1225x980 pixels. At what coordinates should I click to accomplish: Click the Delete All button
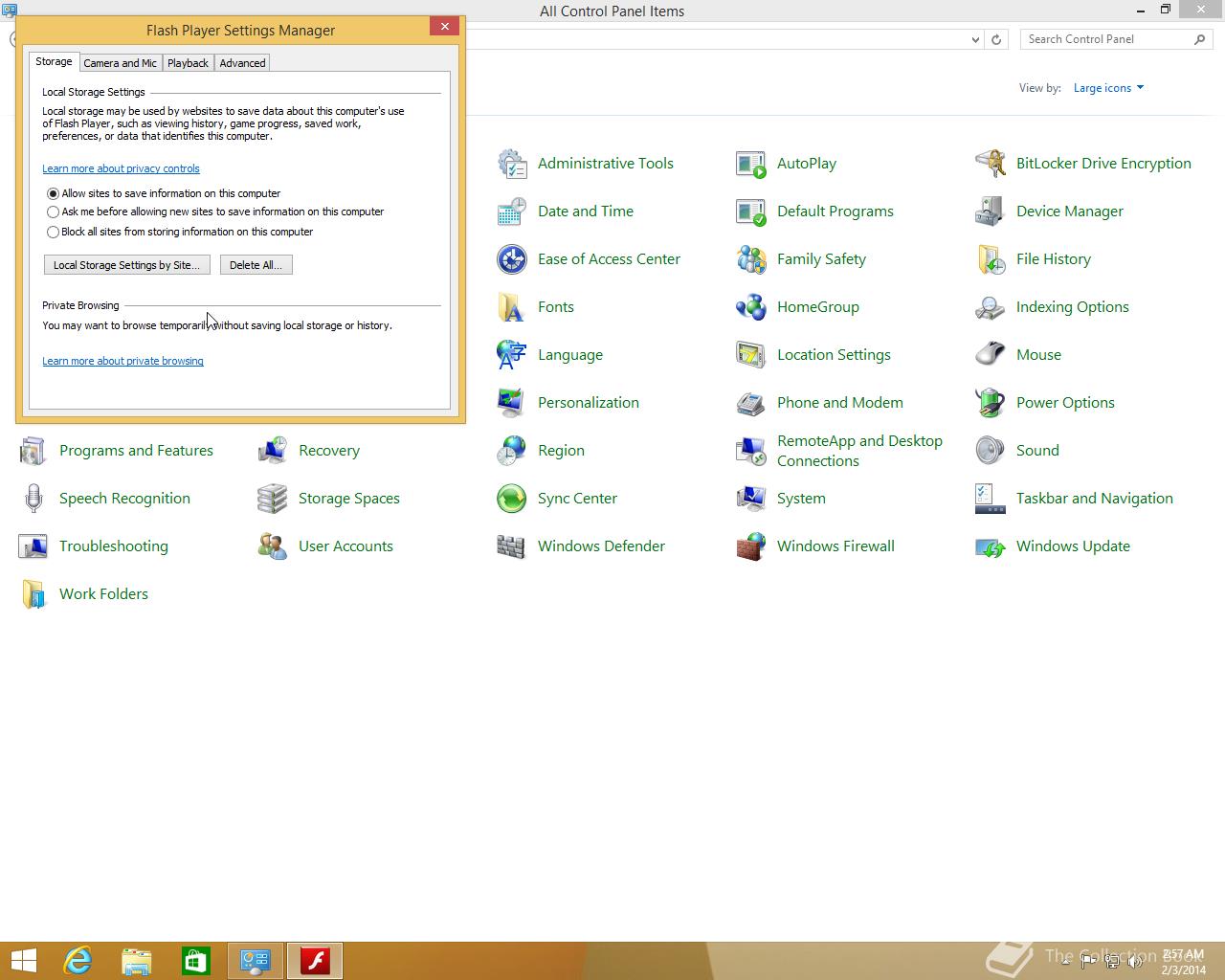click(256, 265)
